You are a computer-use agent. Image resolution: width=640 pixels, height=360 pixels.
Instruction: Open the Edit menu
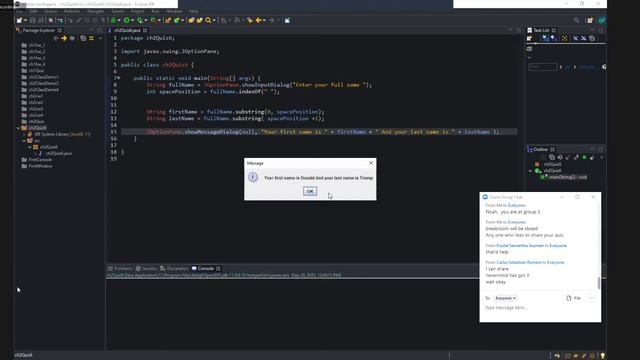click(33, 11)
